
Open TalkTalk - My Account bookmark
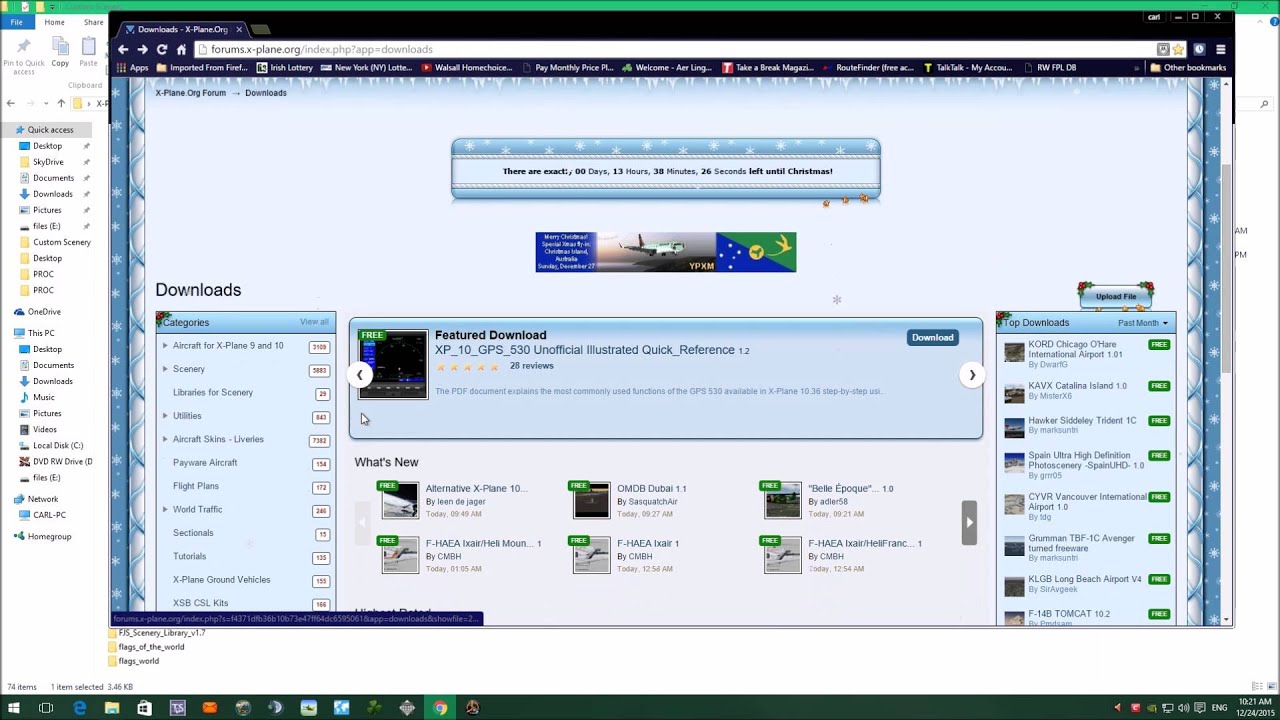pos(968,68)
